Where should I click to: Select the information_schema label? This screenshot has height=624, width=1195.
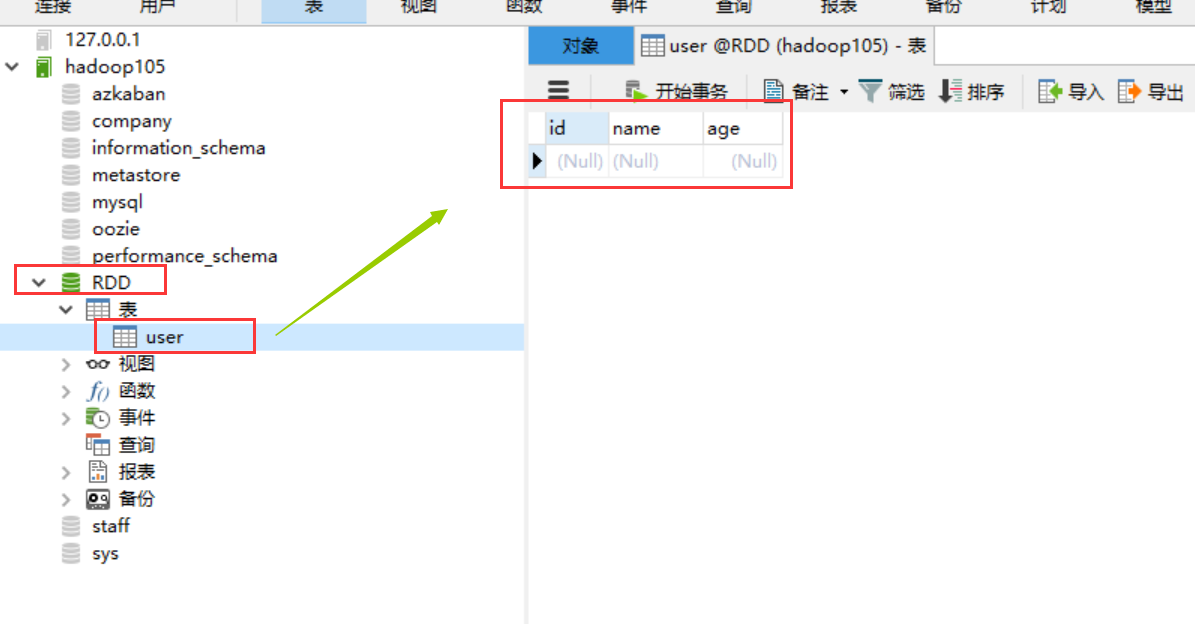(178, 148)
